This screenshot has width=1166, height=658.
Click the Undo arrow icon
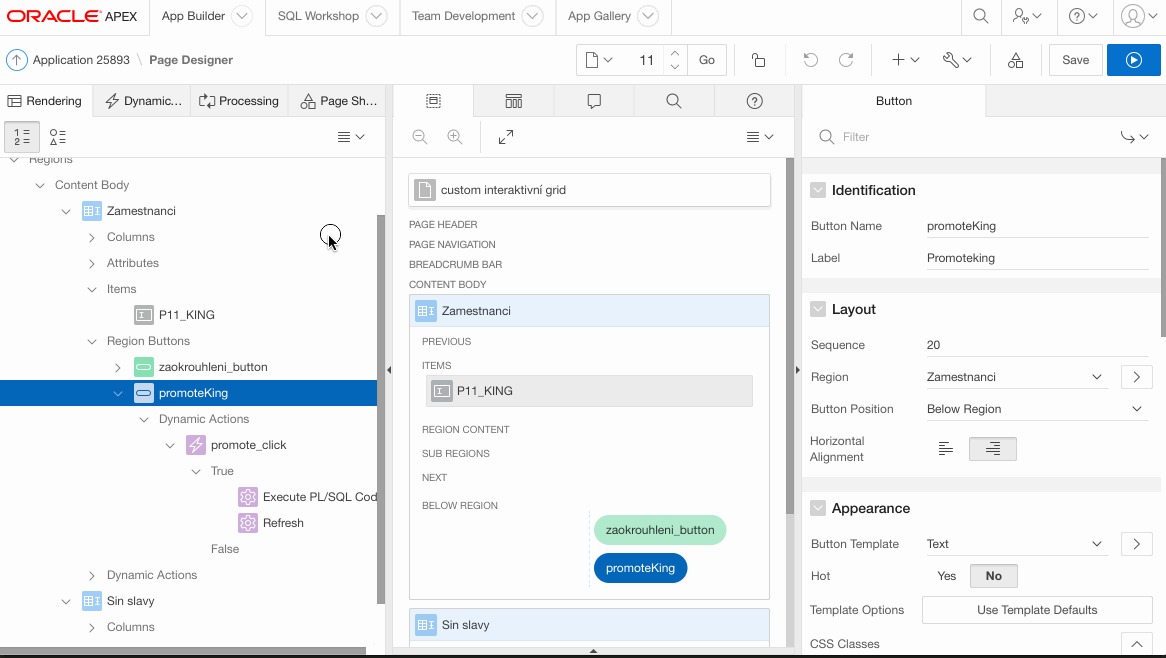click(x=810, y=60)
